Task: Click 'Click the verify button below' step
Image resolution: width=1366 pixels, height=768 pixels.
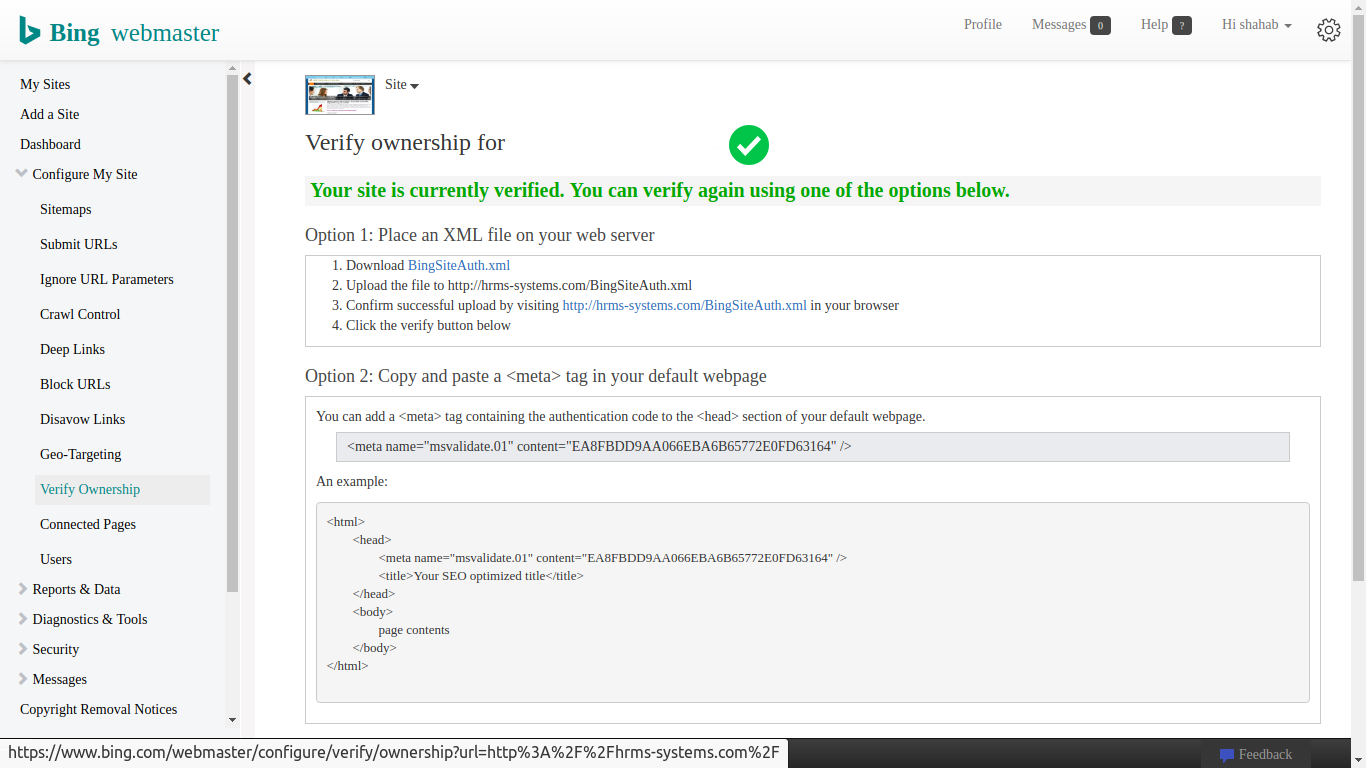Action: [428, 325]
